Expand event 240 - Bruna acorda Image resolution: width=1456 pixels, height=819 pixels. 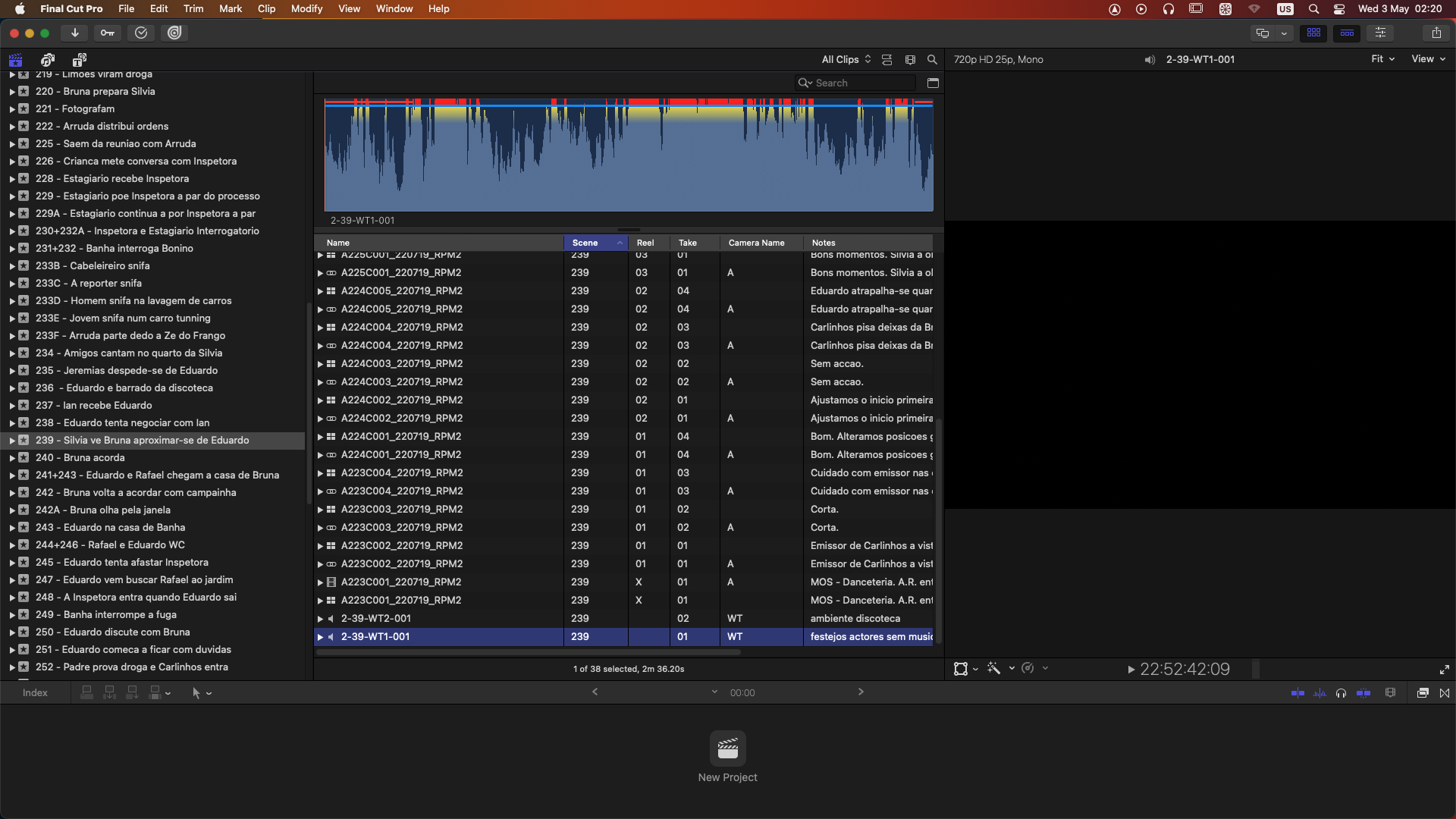[x=12, y=458]
